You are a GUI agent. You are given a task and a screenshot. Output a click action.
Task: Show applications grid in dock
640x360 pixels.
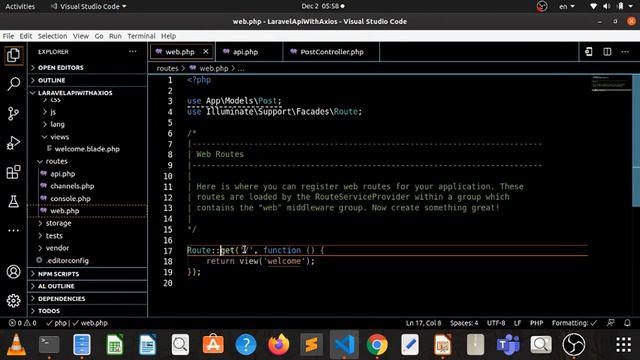(623, 344)
